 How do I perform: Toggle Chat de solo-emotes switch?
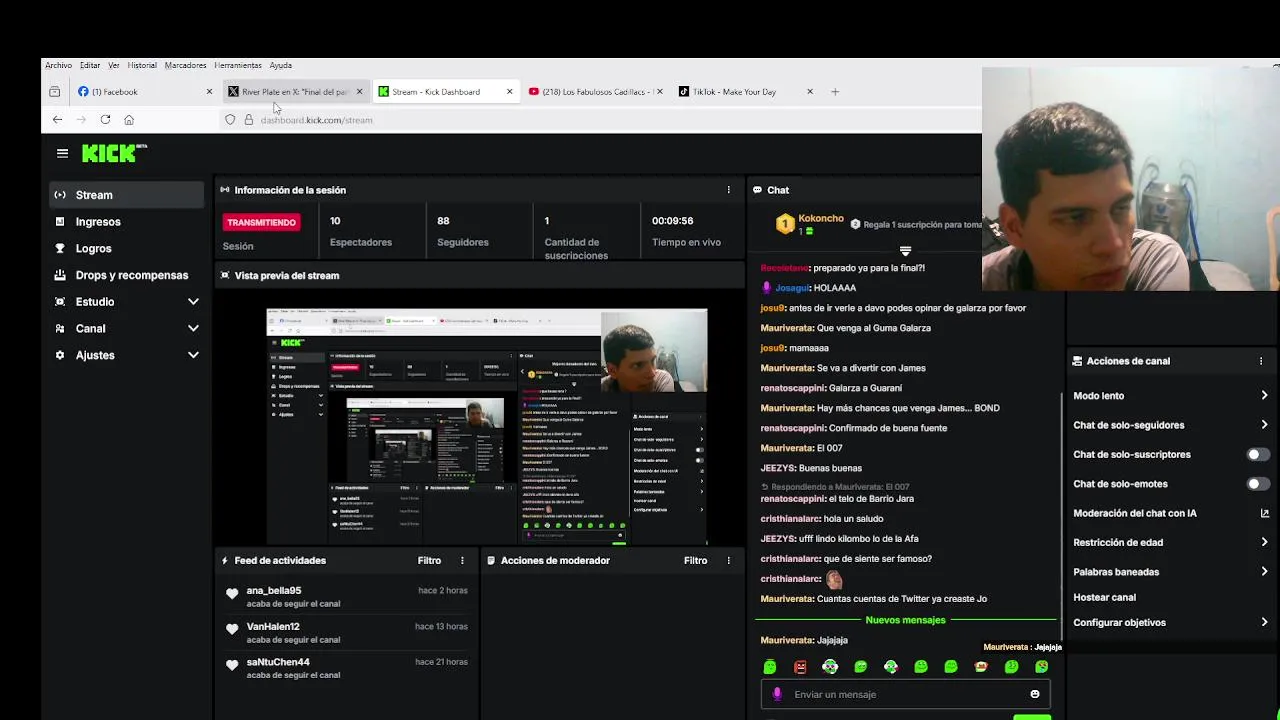(x=1258, y=484)
